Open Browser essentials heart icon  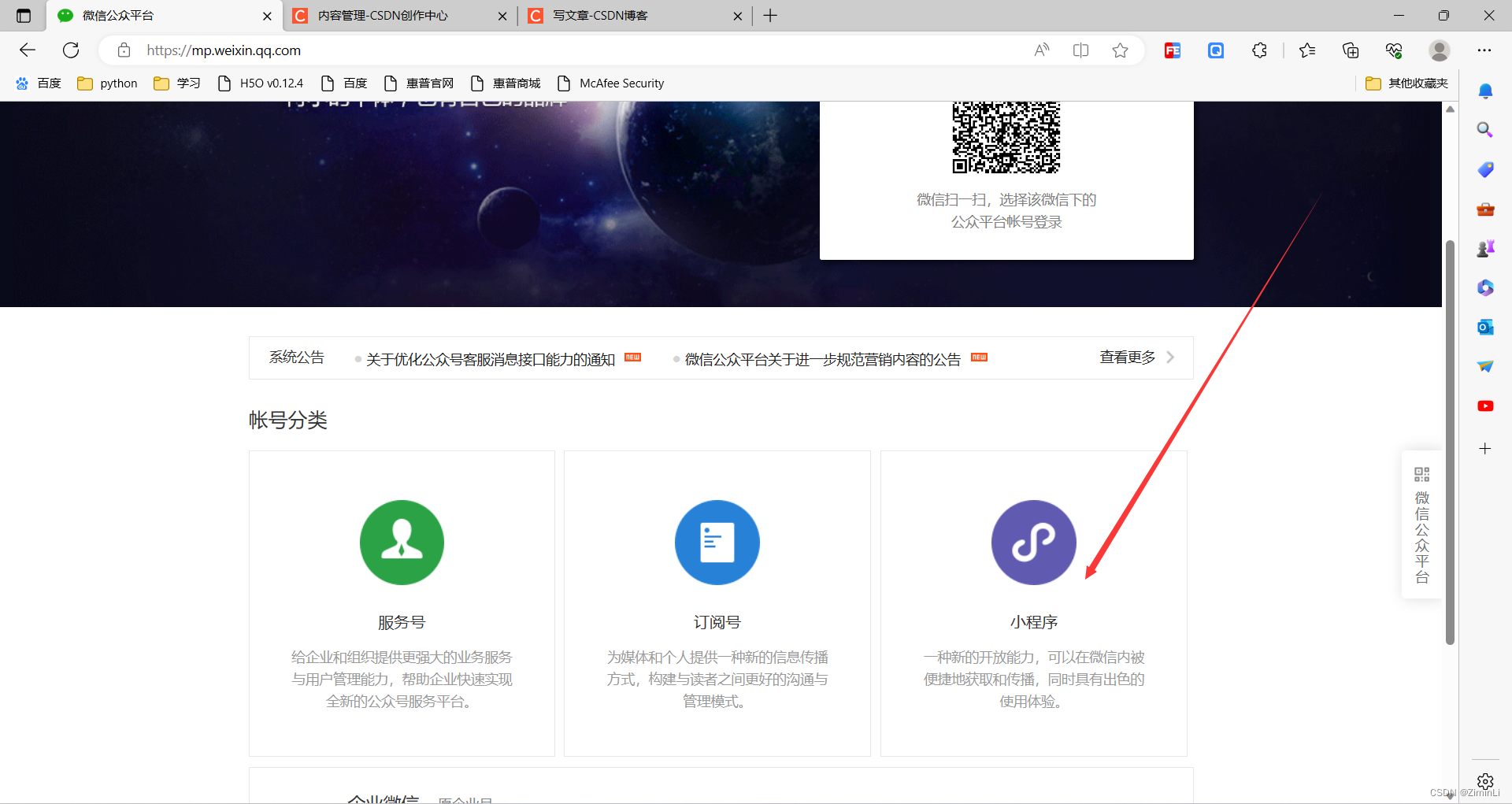pyautogui.click(x=1394, y=50)
